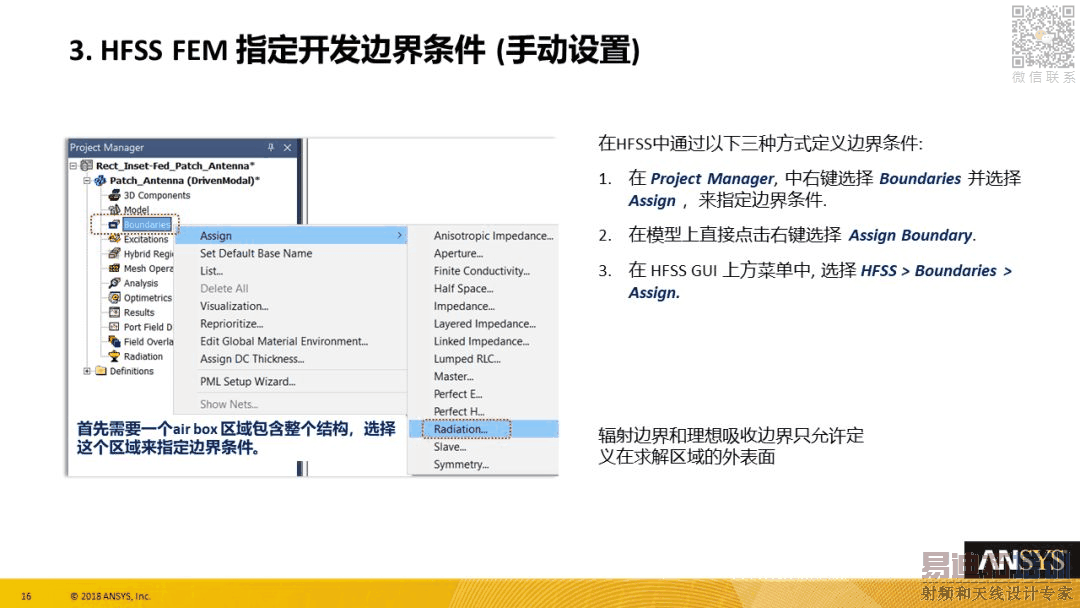The image size is (1080, 608).
Task: Click the 3D Components tree icon
Action: [114, 195]
